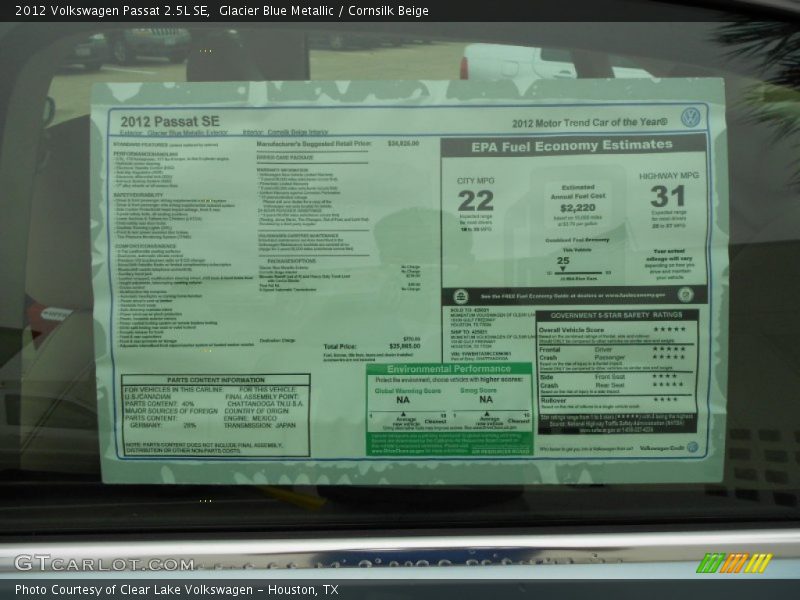Click the '2012 Passat SE' sticker heading
The height and width of the screenshot is (600, 800).
click(x=170, y=121)
